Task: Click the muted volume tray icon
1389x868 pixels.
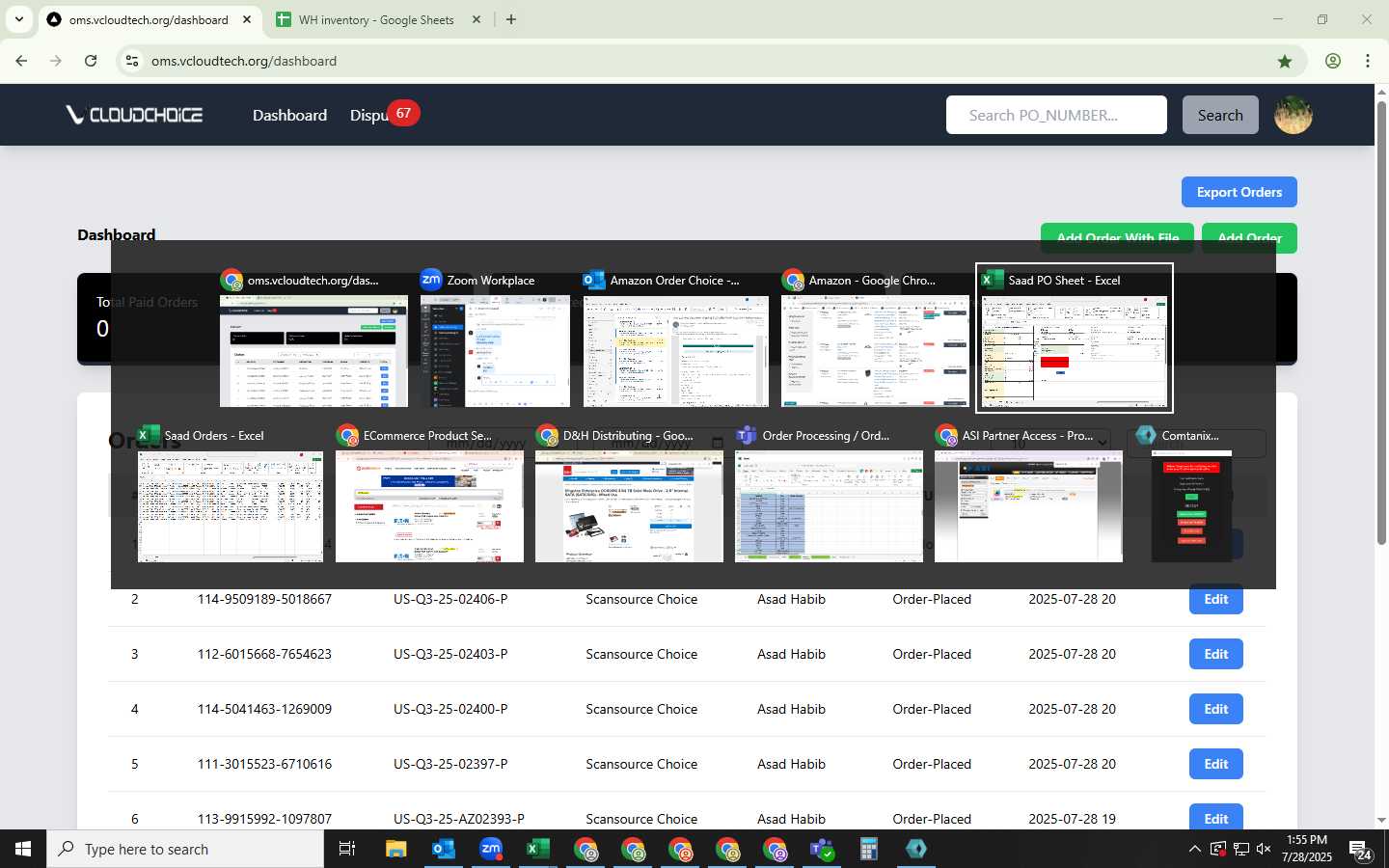Action: click(1264, 849)
